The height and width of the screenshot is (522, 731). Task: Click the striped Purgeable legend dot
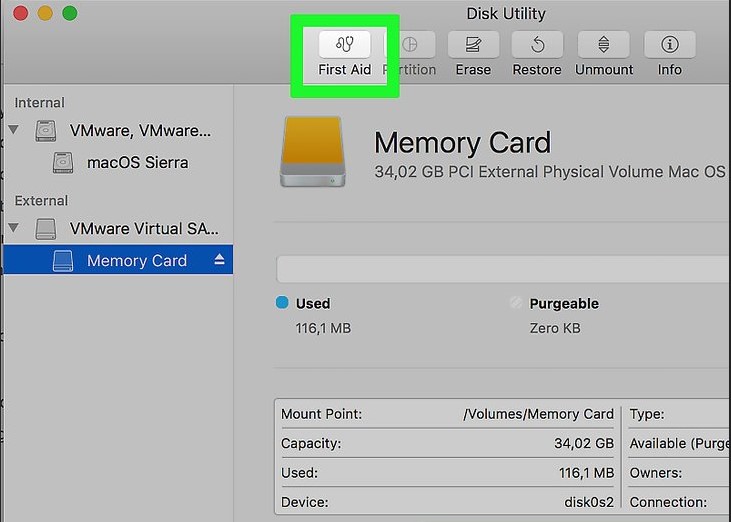click(x=516, y=302)
